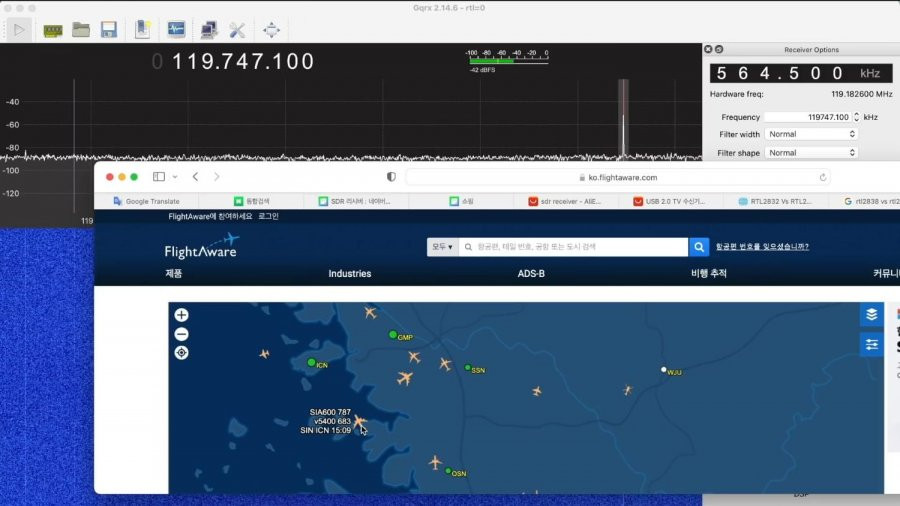The height and width of the screenshot is (506, 900).
Task: Open the map filter sliders button
Action: 871,344
